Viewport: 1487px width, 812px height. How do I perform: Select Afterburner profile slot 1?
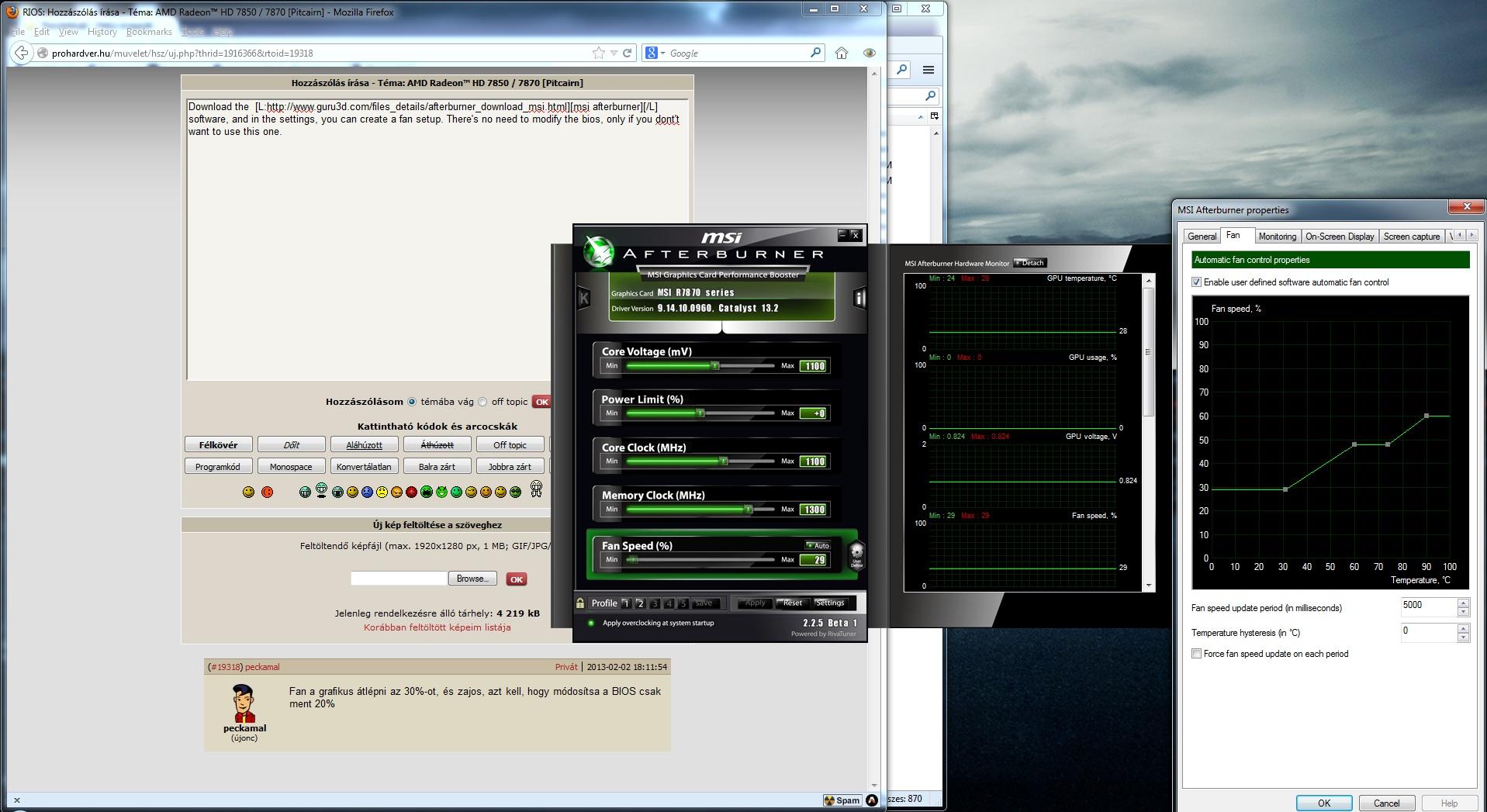pyautogui.click(x=626, y=603)
